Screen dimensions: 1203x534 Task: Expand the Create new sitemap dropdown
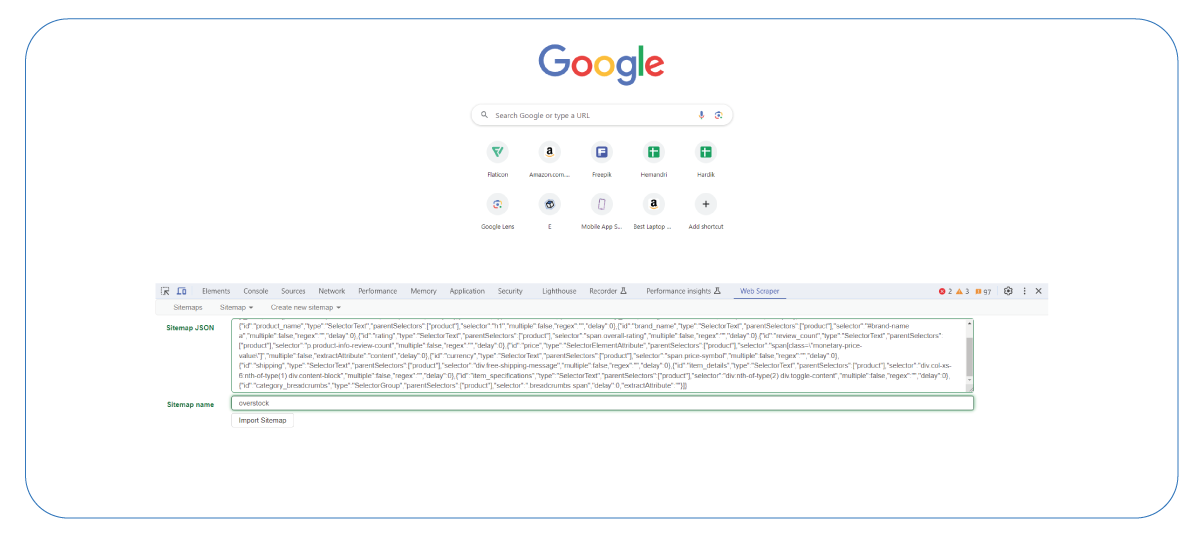pos(306,307)
